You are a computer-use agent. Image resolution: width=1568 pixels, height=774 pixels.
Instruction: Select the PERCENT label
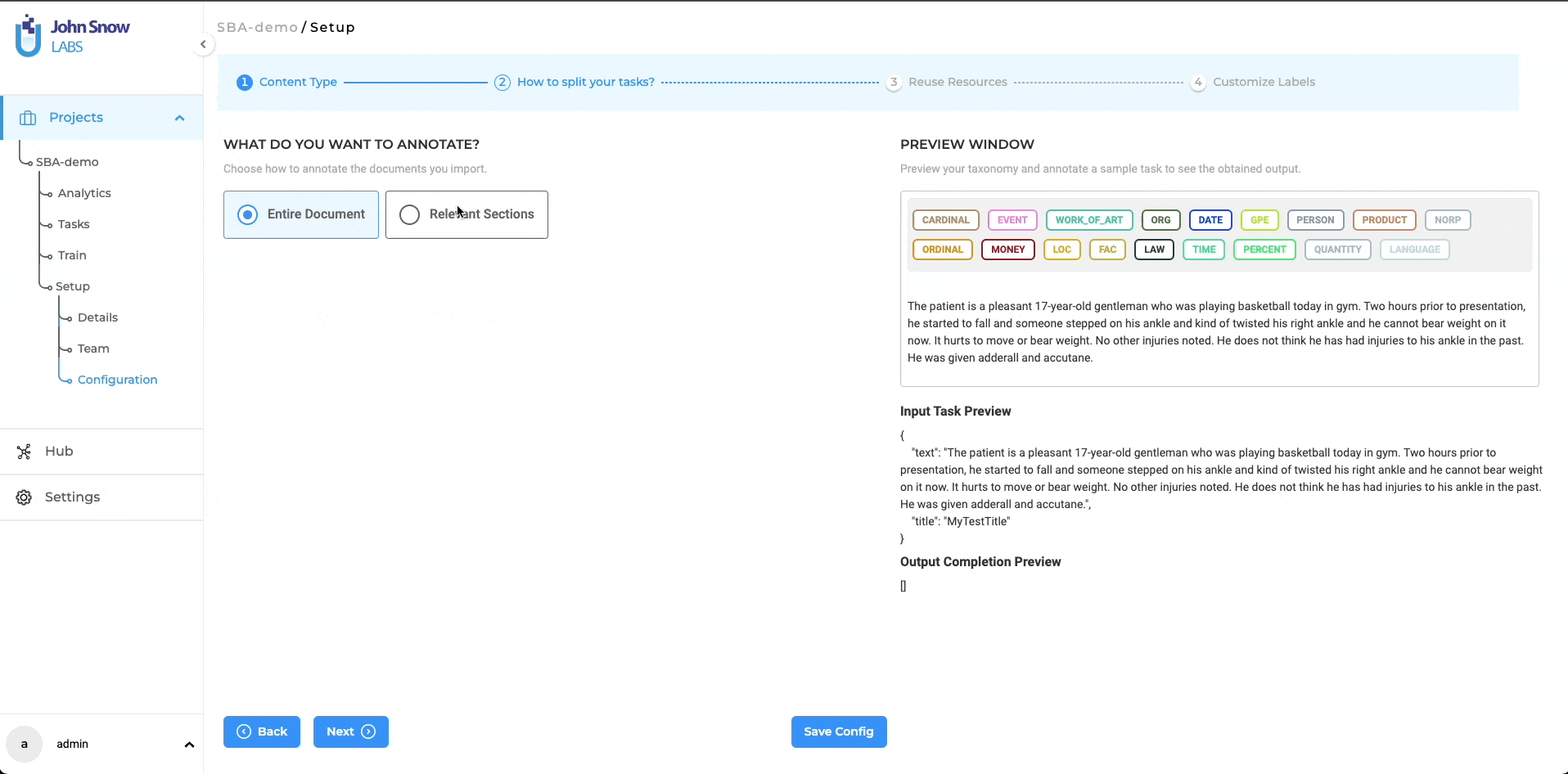tap(1264, 250)
